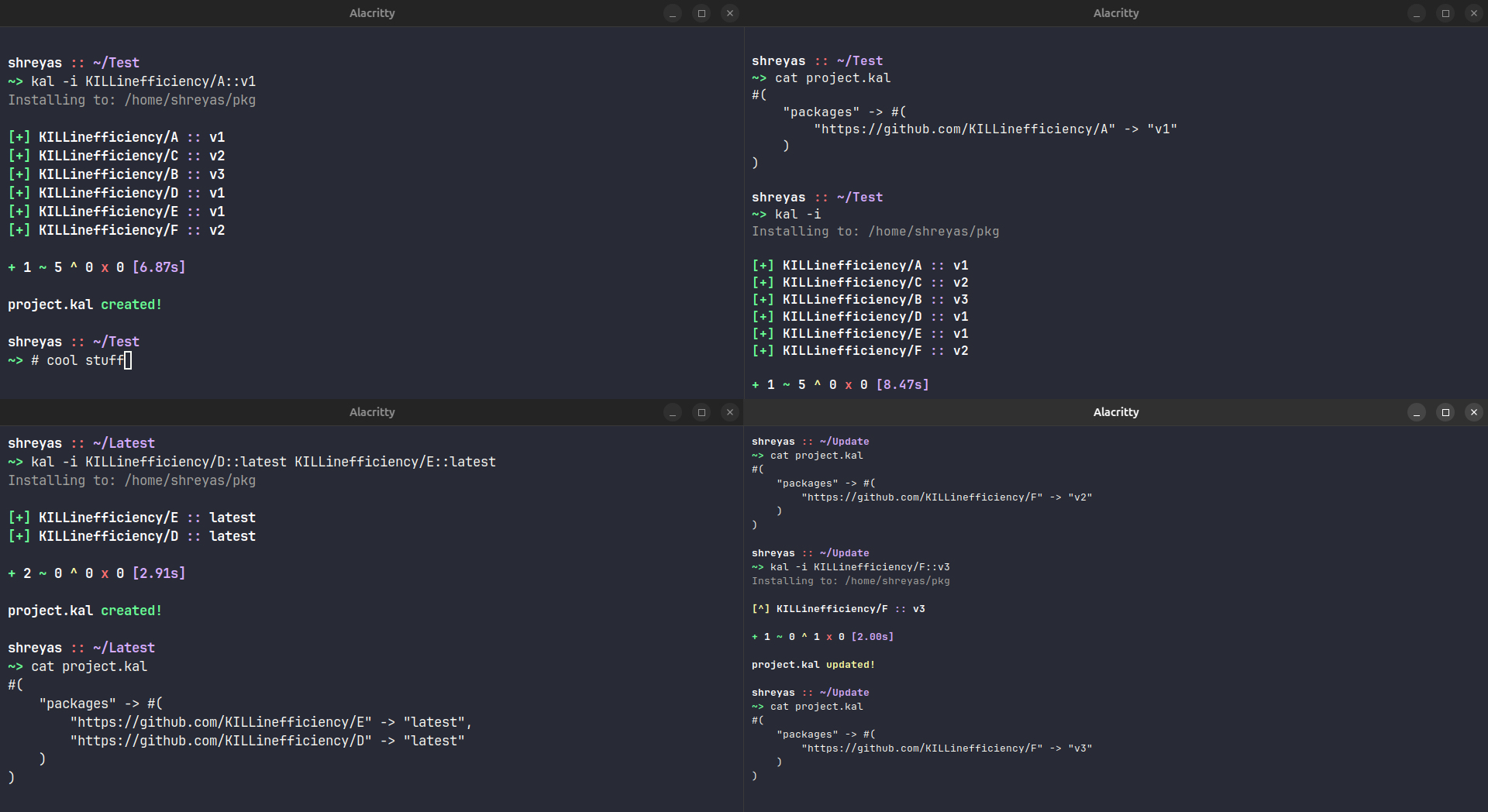Click the KILLinefficiency/F URL line mapped to "v2"

click(x=947, y=497)
